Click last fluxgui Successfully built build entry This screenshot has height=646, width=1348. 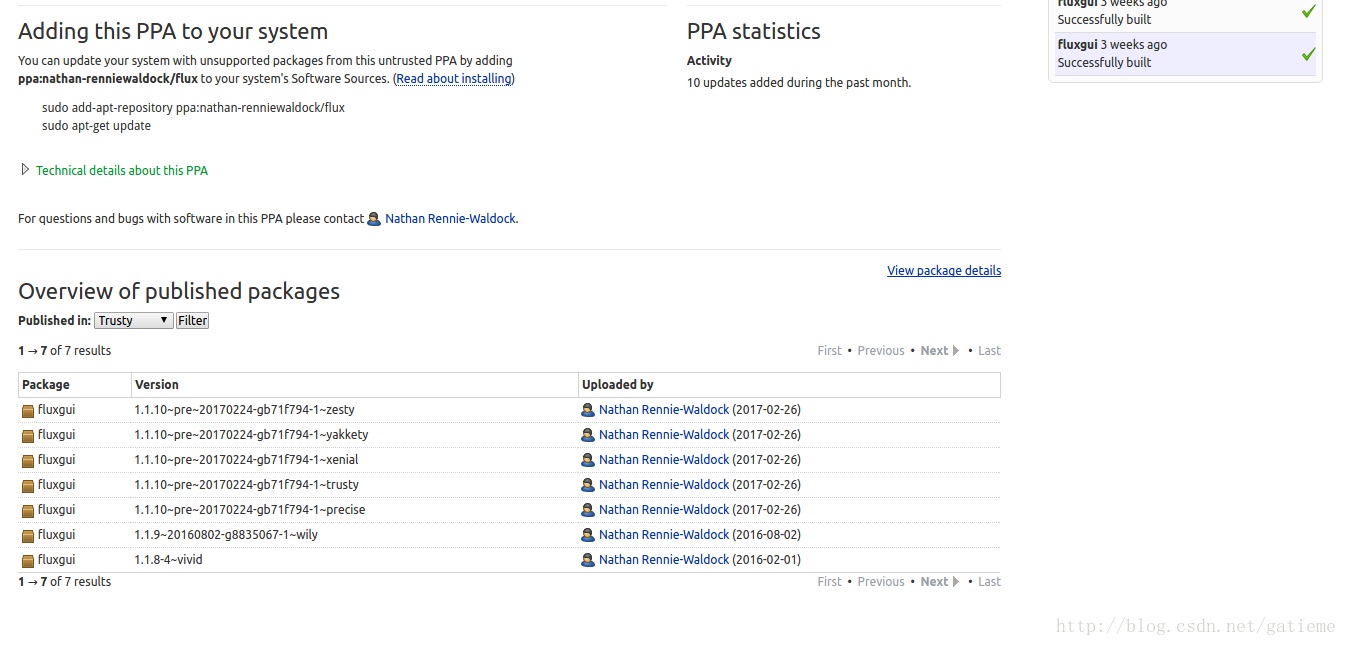(1185, 53)
